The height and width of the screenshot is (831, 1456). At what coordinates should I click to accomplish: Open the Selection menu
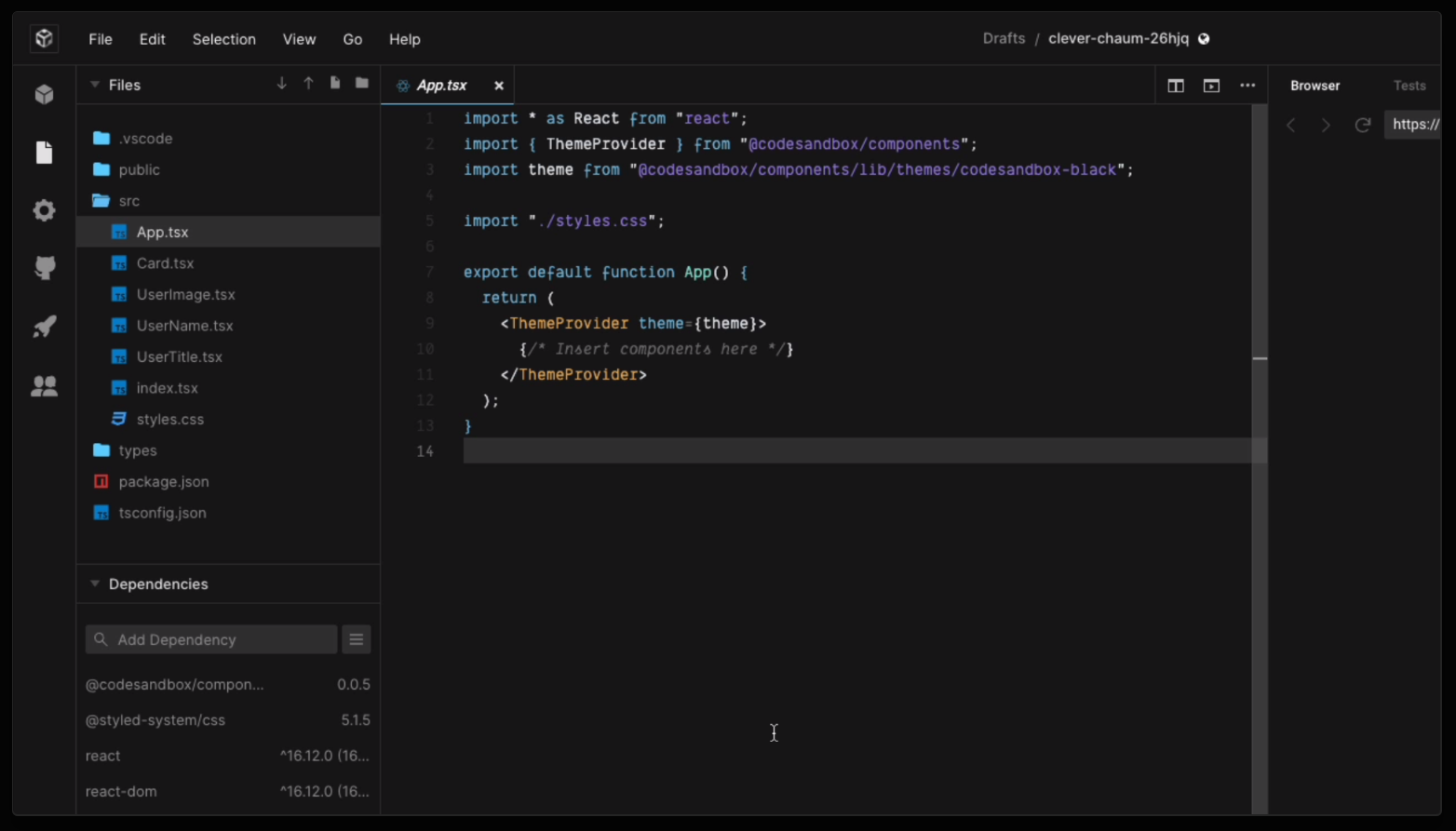[x=224, y=39]
